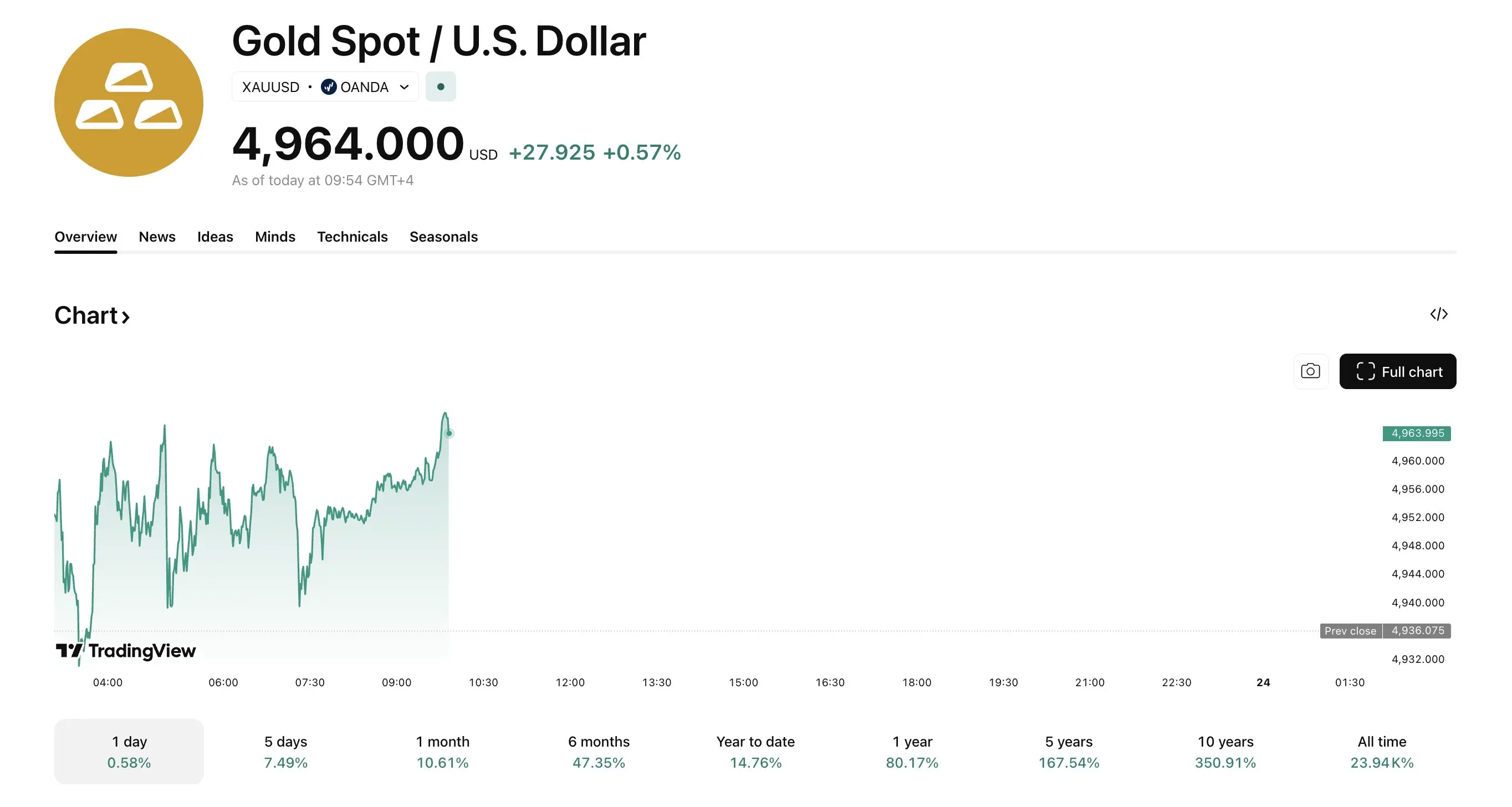Open the Technicals tab
1512x807 pixels.
pyautogui.click(x=352, y=237)
